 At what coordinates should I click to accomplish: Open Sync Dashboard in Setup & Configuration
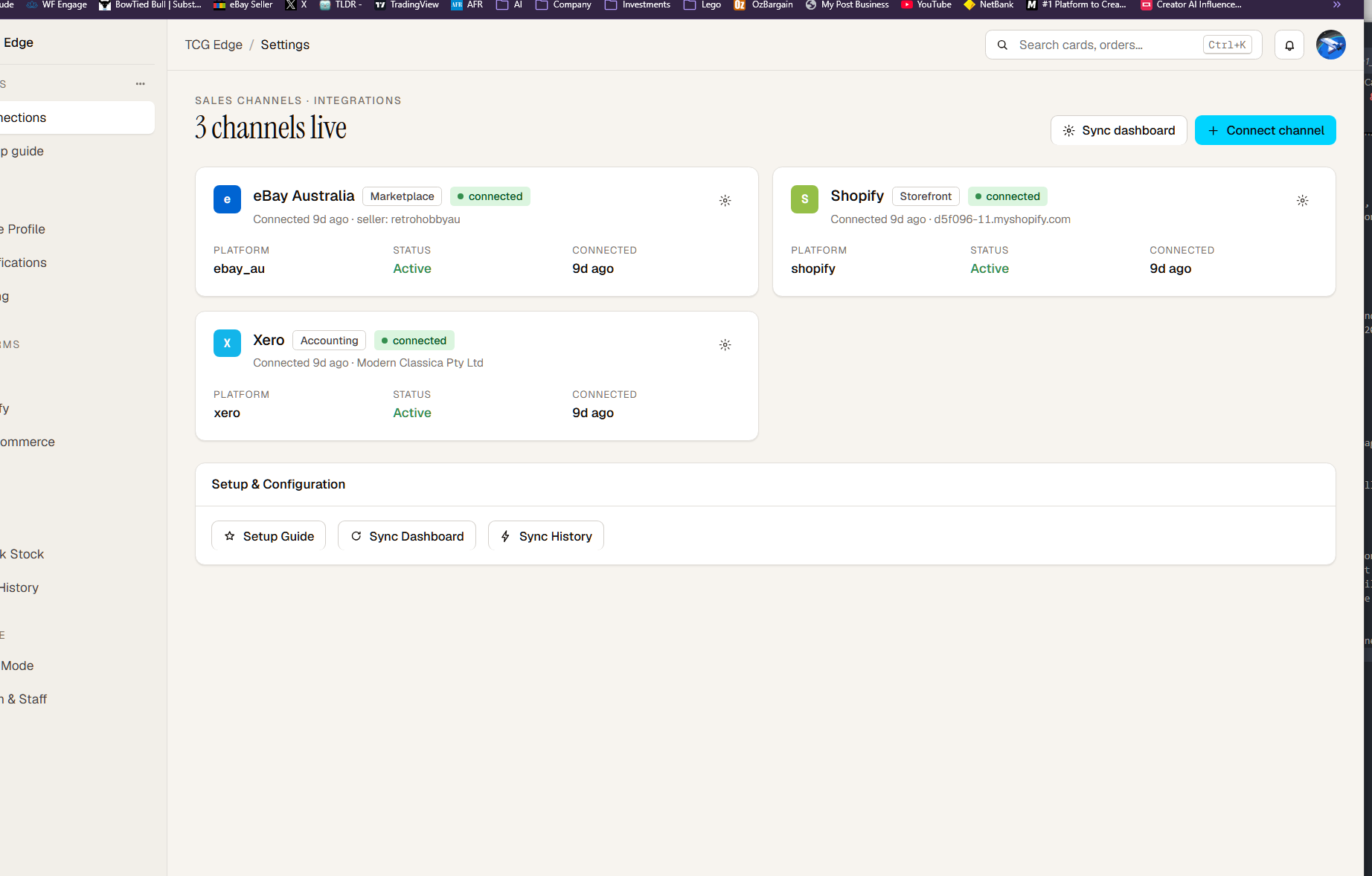407,536
